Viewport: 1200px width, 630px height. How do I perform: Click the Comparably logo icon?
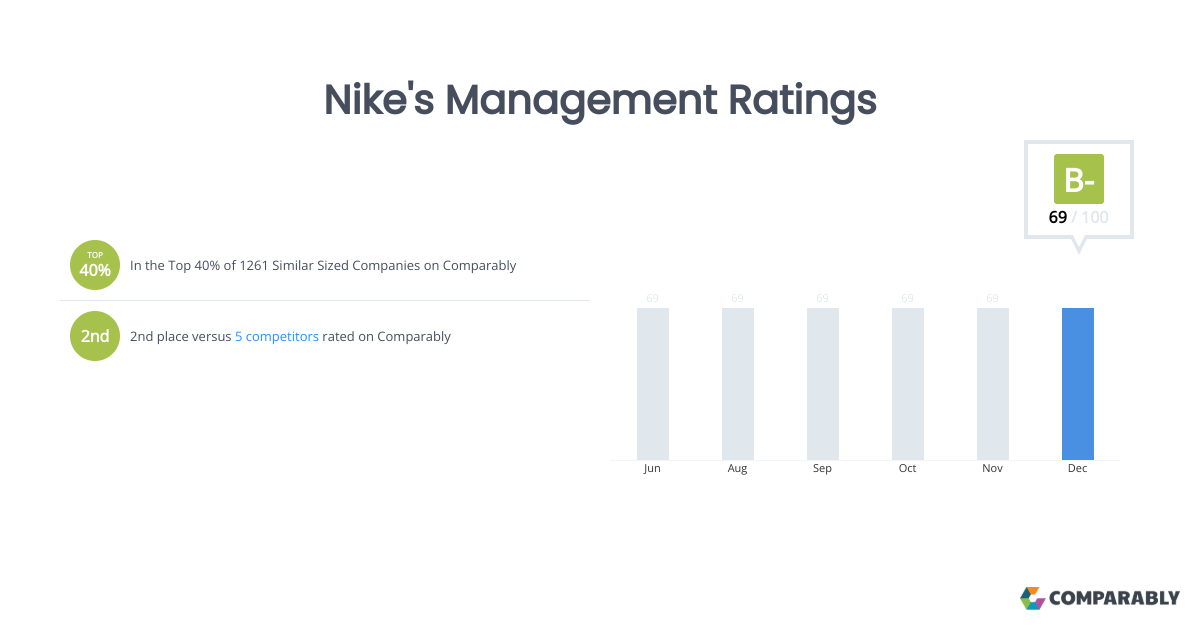(1032, 598)
